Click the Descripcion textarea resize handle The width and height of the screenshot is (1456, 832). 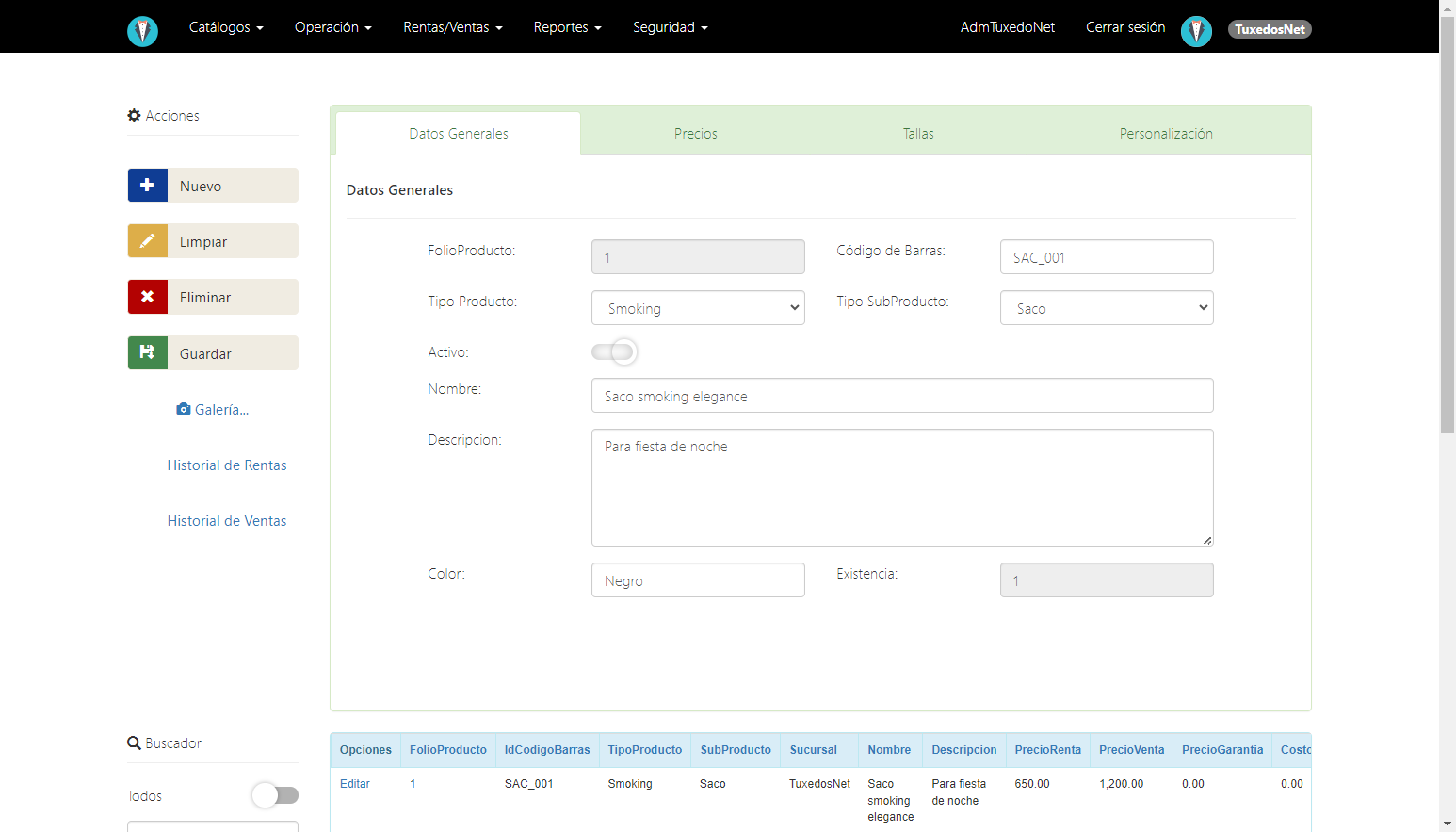tap(1207, 540)
